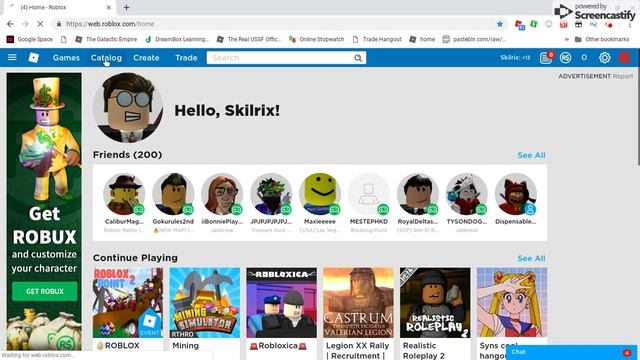This screenshot has height=360, width=640.
Task: See All Continue Playing games
Action: 531,258
